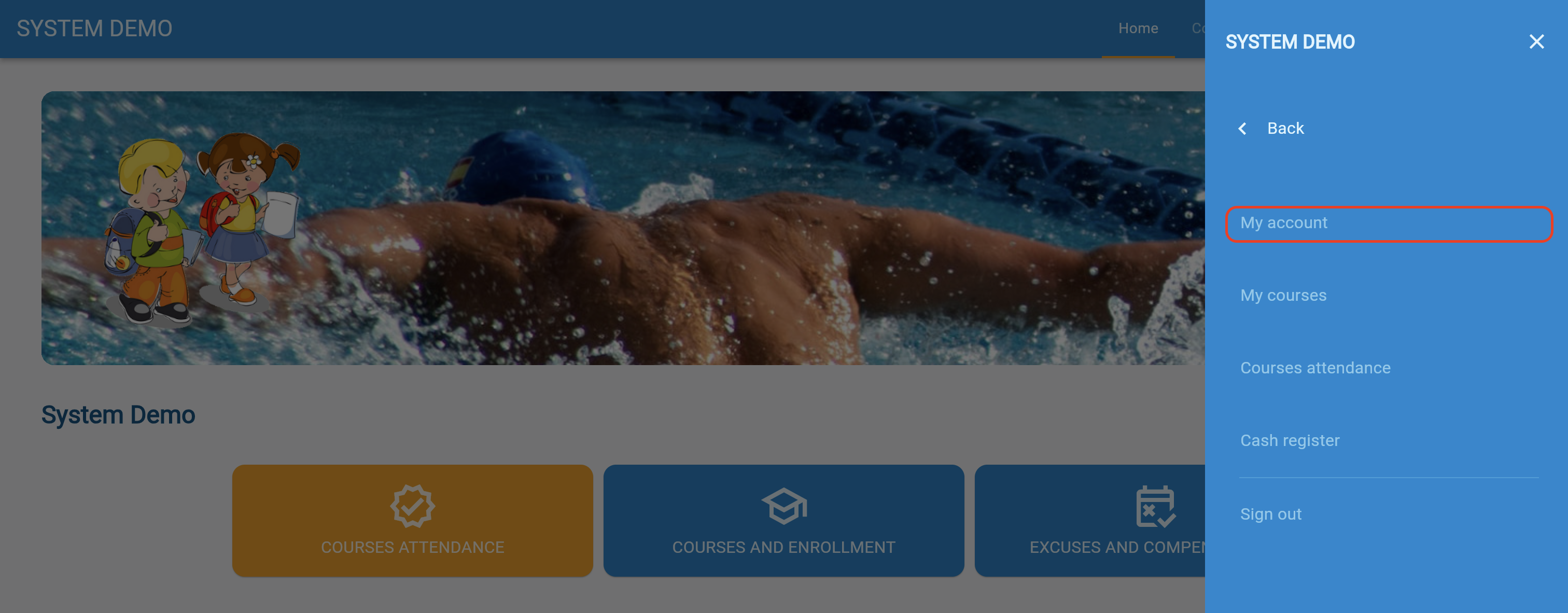
Task: Open My account in side menu
Action: tap(1389, 224)
